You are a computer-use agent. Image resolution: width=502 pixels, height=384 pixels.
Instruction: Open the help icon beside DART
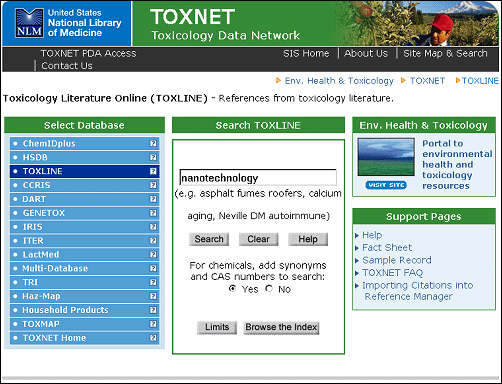[153, 199]
